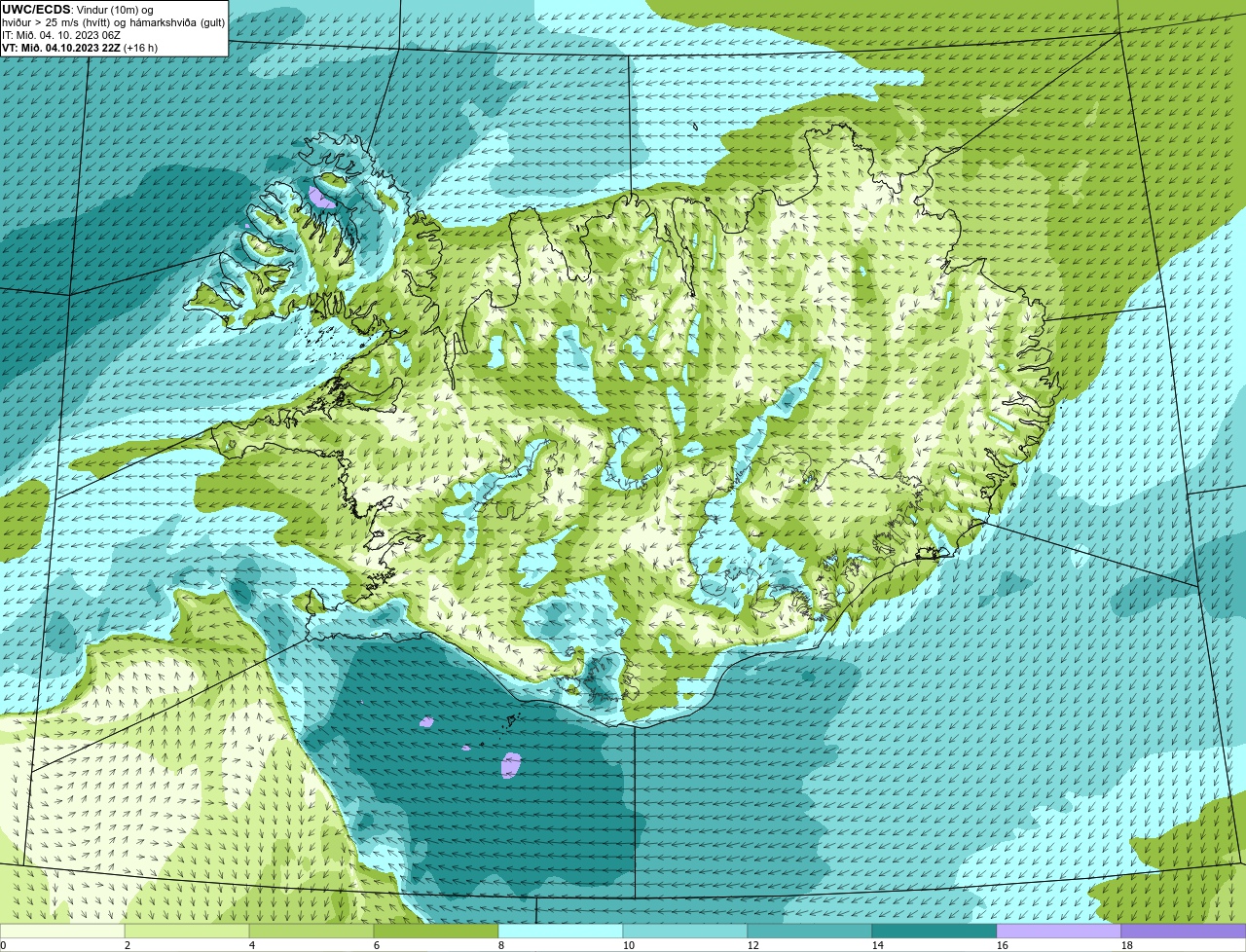This screenshot has width=1246, height=952.
Task: Click the 10–12 m/s legend color swatch
Action: (x=686, y=931)
